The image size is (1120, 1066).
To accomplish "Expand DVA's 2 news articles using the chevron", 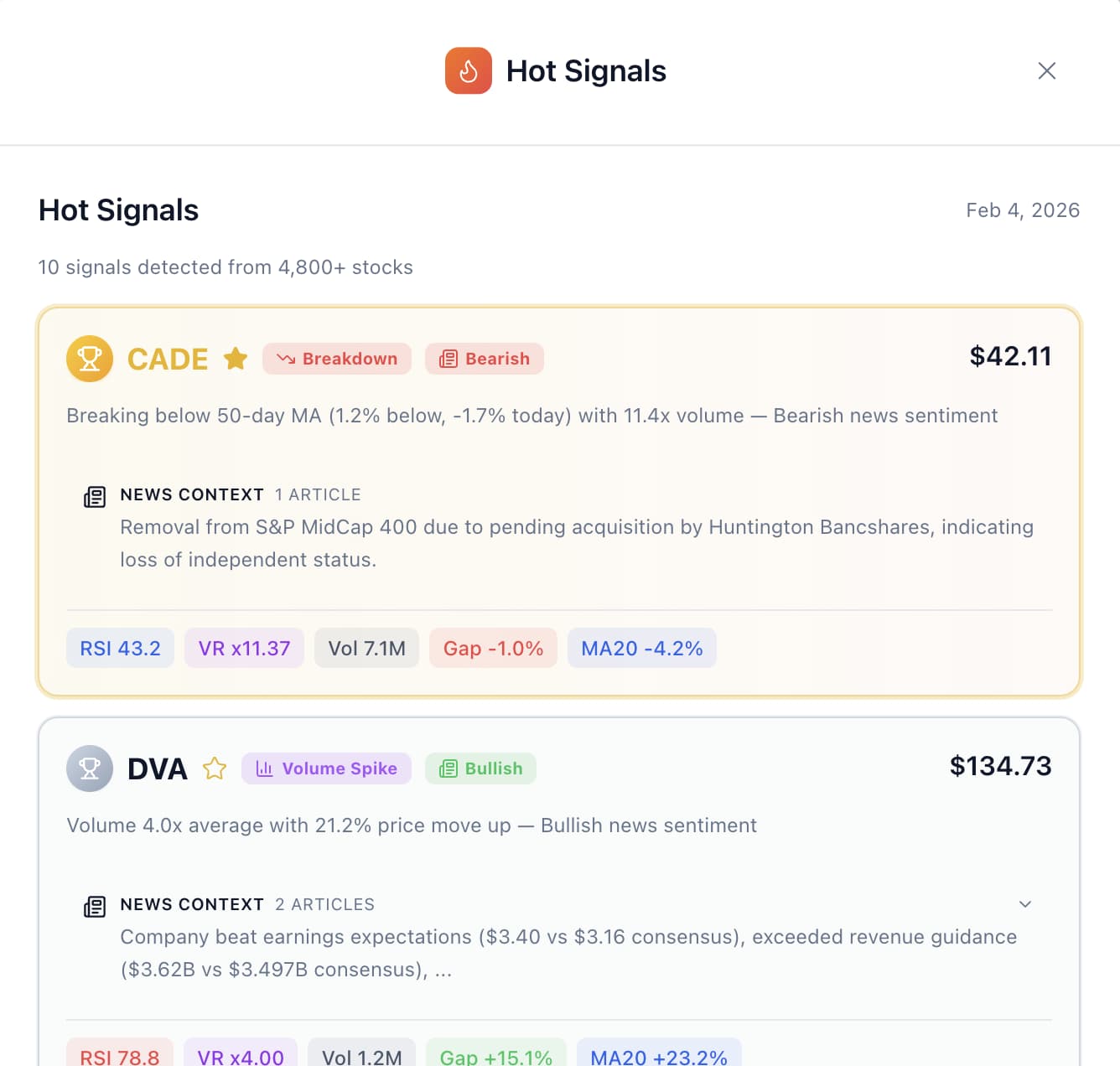I will (x=1024, y=904).
